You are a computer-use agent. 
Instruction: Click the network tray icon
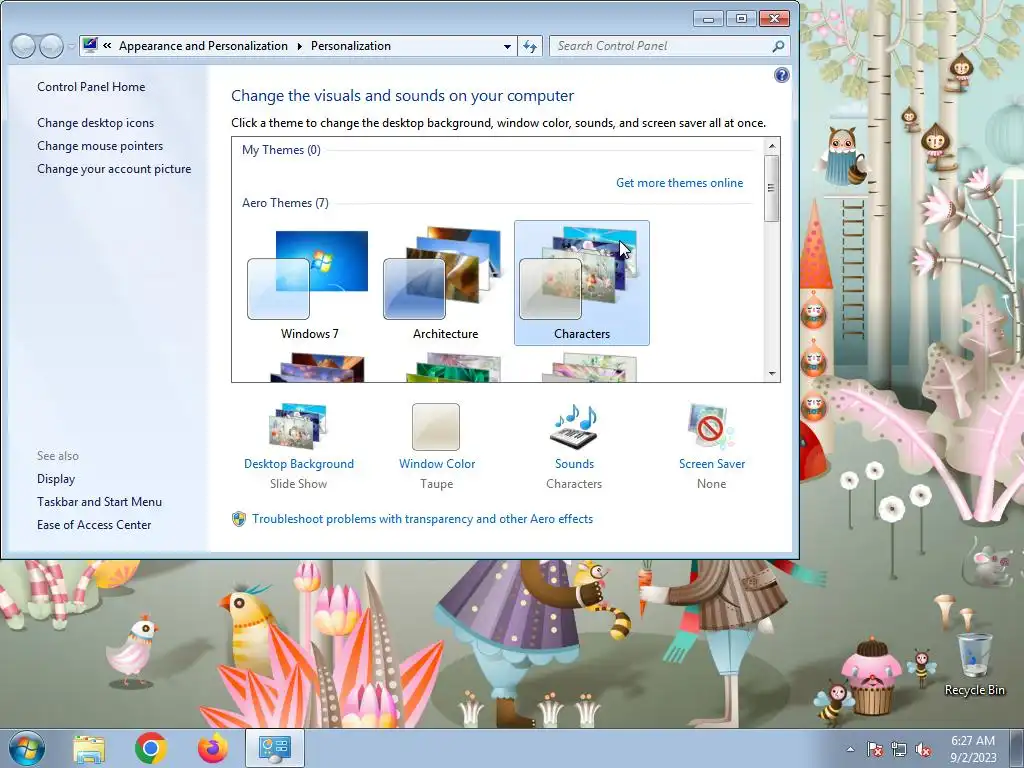point(899,750)
